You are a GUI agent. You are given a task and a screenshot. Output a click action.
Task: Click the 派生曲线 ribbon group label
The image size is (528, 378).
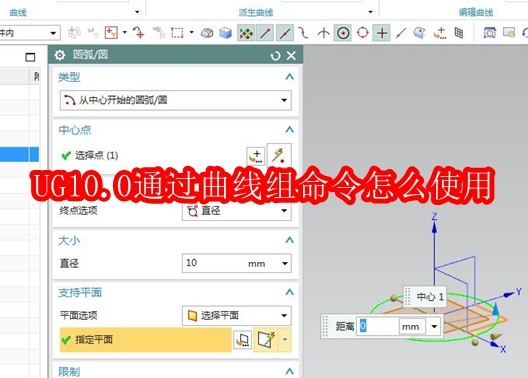click(x=256, y=12)
